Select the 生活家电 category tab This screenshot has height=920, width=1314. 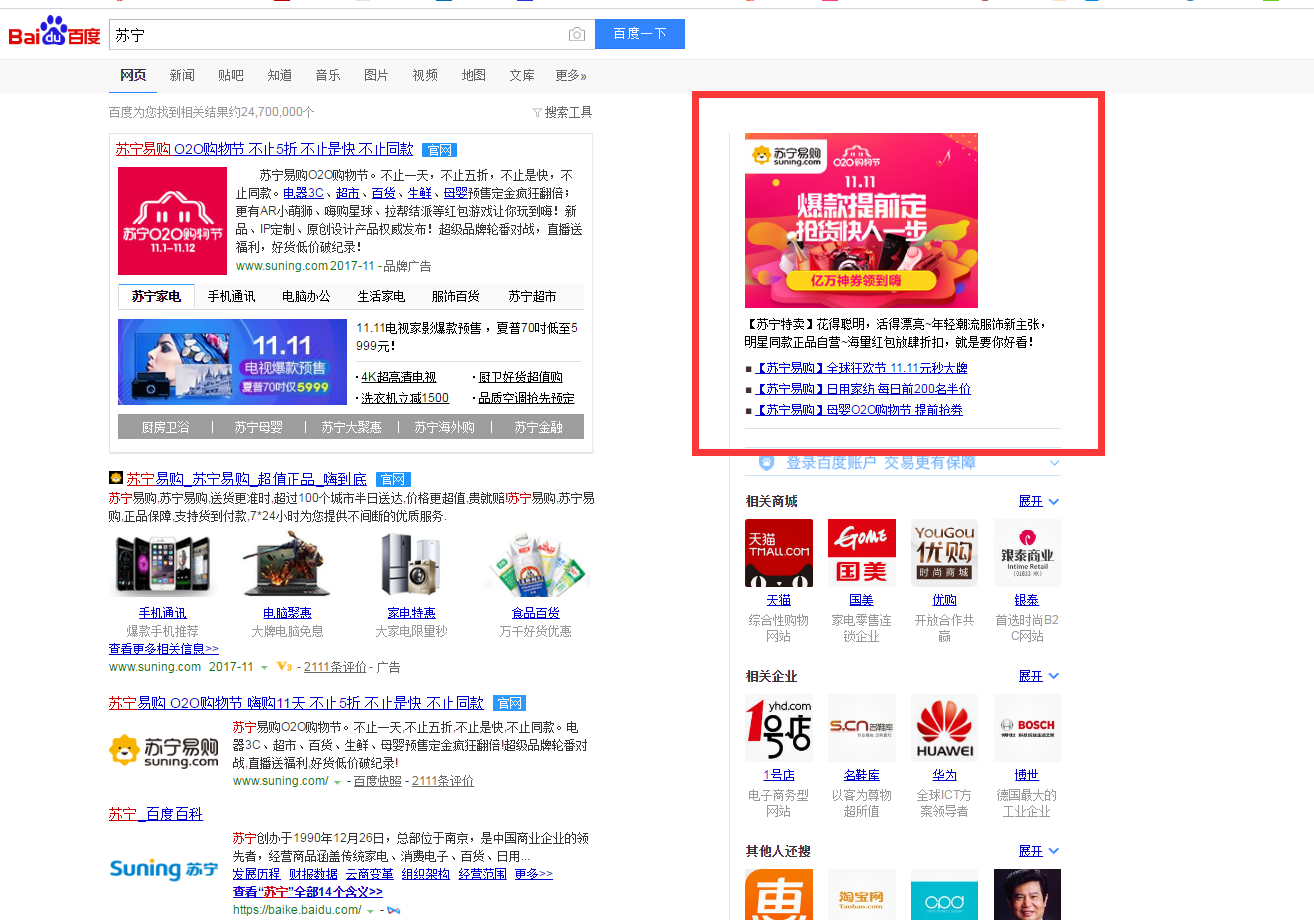click(x=381, y=296)
